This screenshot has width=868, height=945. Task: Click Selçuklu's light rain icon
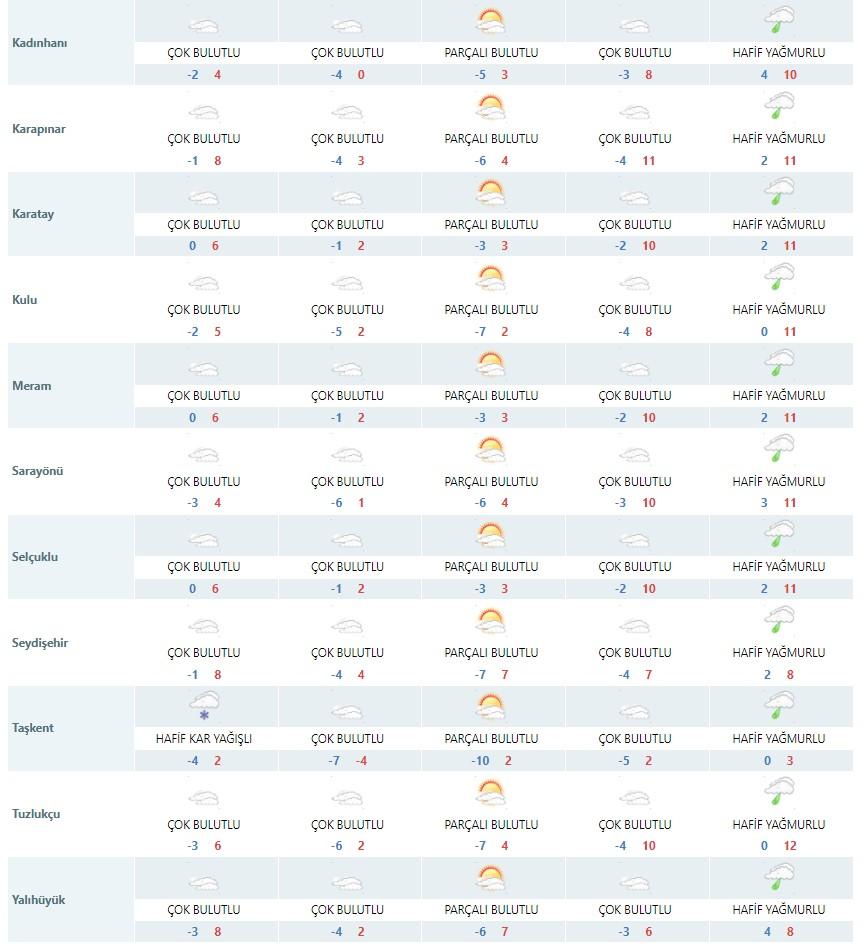779,534
